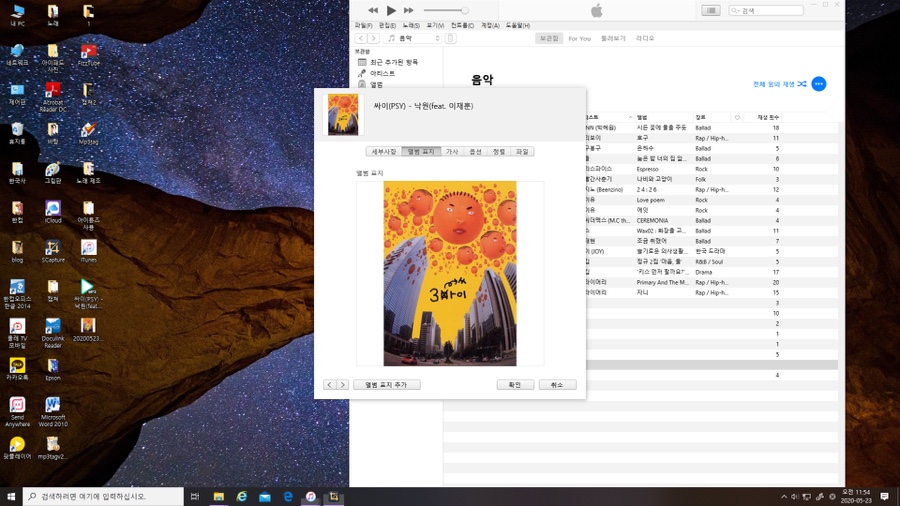This screenshot has height=506, width=900.
Task: Click the iTunes search field
Action: point(766,10)
